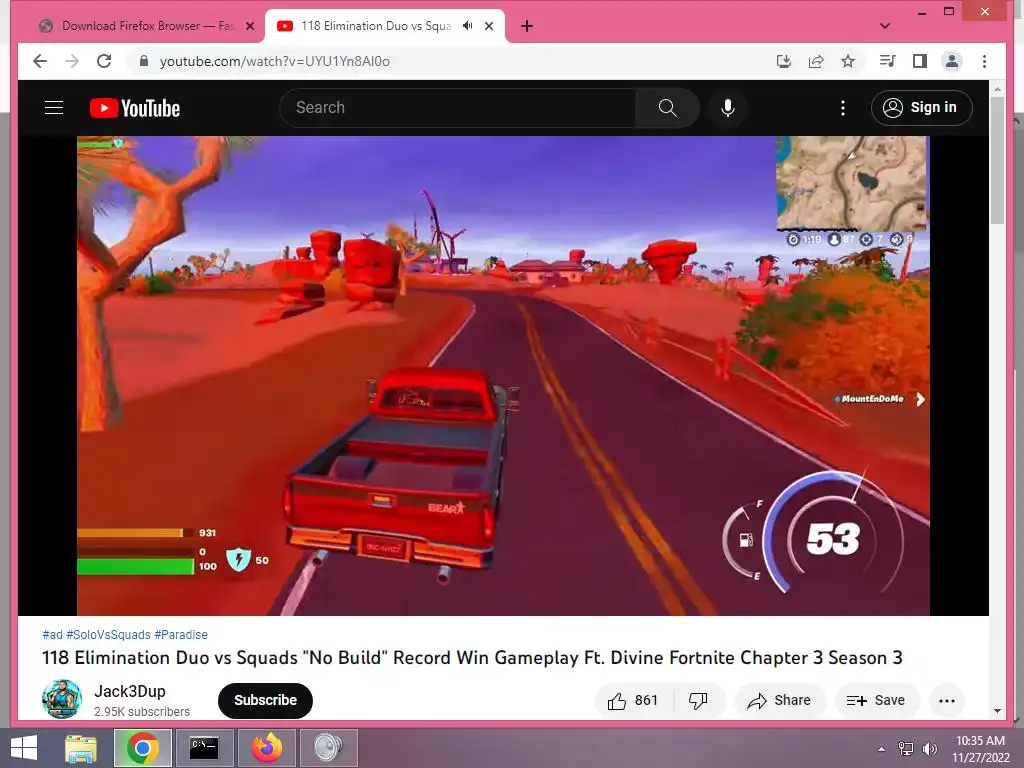Viewport: 1024px width, 768px height.
Task: Dislike the video with thumbs down
Action: [698, 701]
